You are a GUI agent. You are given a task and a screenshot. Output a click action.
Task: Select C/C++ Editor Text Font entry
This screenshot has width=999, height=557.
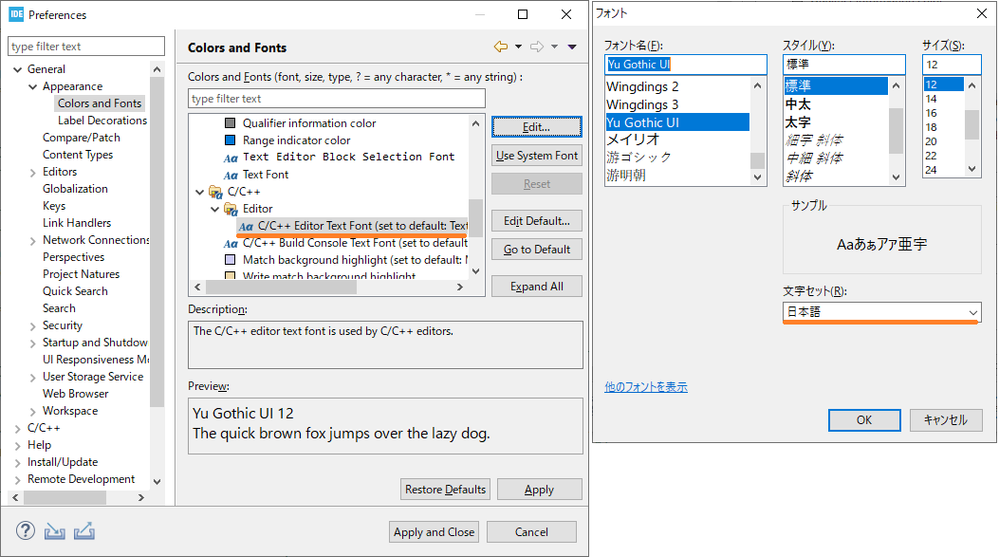[x=353, y=226]
